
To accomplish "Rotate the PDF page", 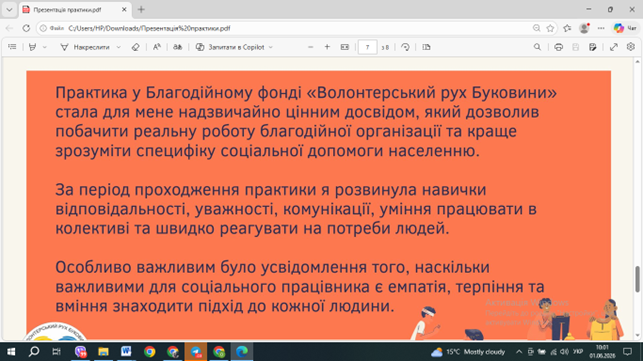I will 405,47.
